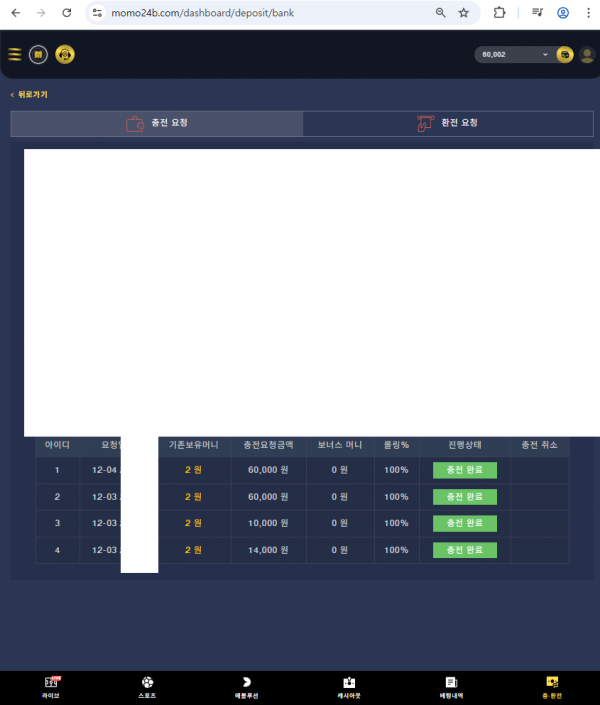
Task: Bookmark this page with the star icon
Action: [x=464, y=13]
